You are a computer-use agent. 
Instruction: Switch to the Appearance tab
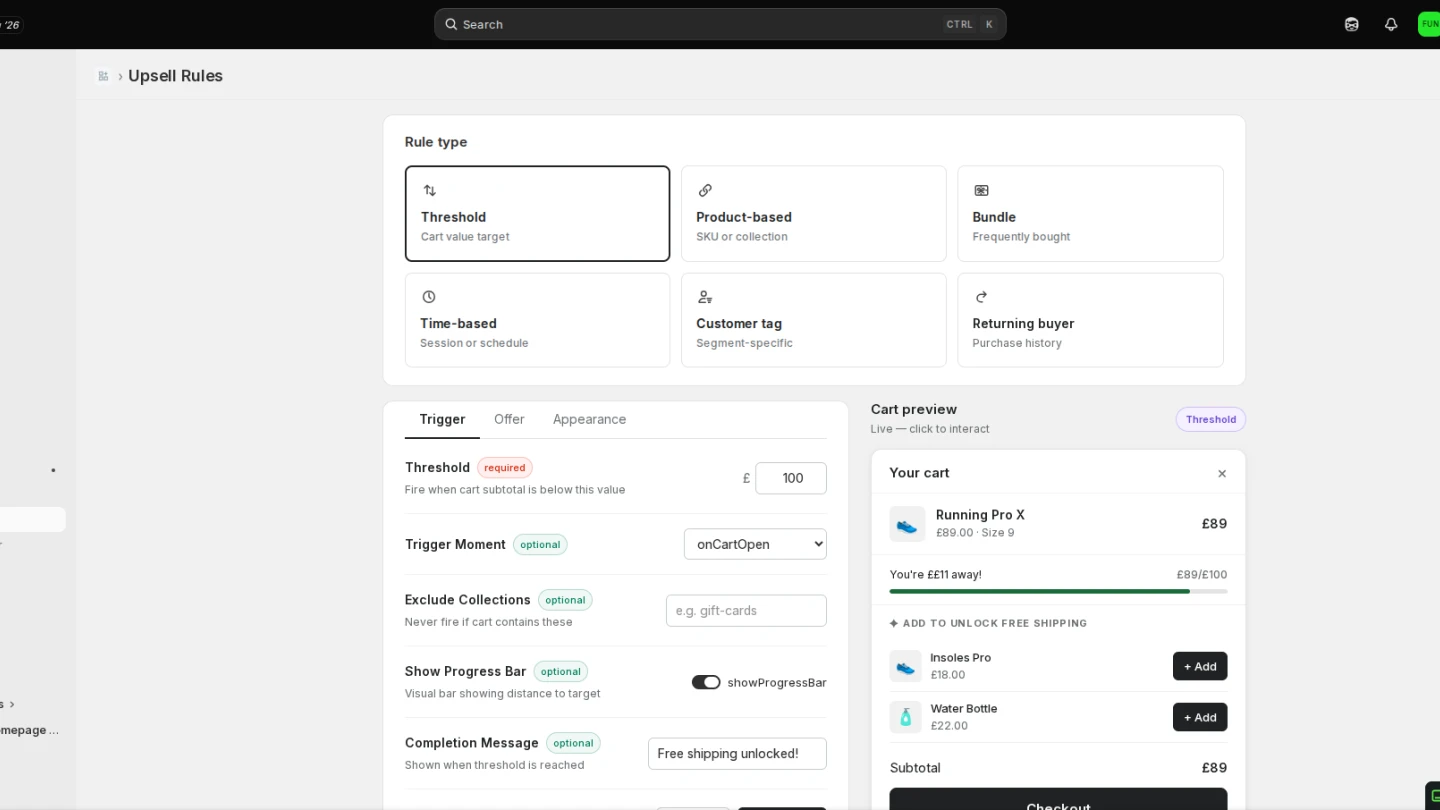(589, 419)
